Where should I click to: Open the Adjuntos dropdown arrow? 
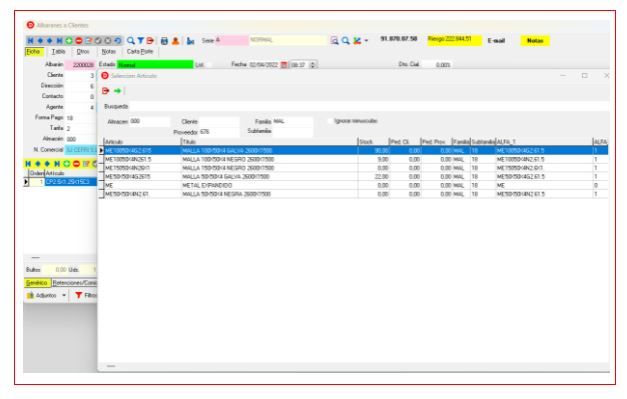click(64, 295)
